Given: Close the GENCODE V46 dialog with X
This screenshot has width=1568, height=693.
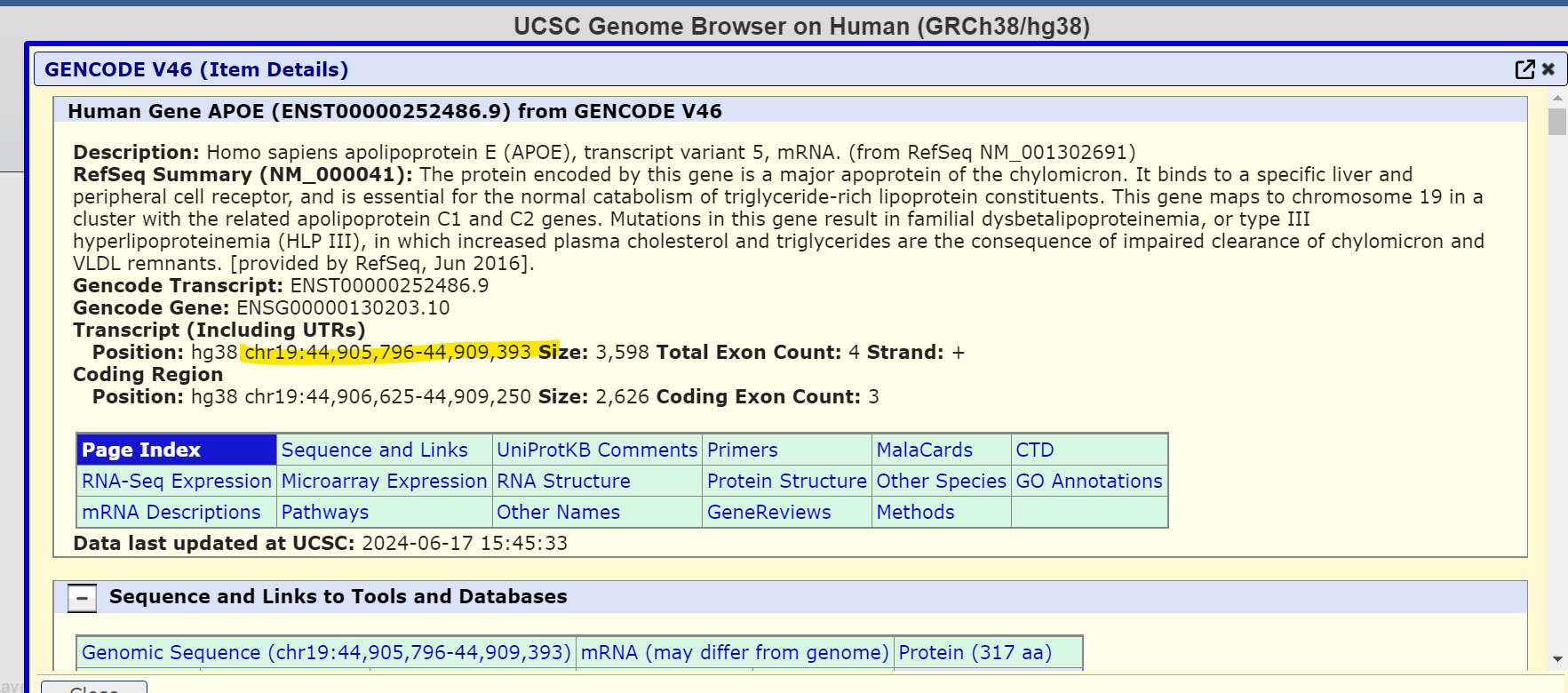Looking at the screenshot, I should pyautogui.click(x=1548, y=69).
